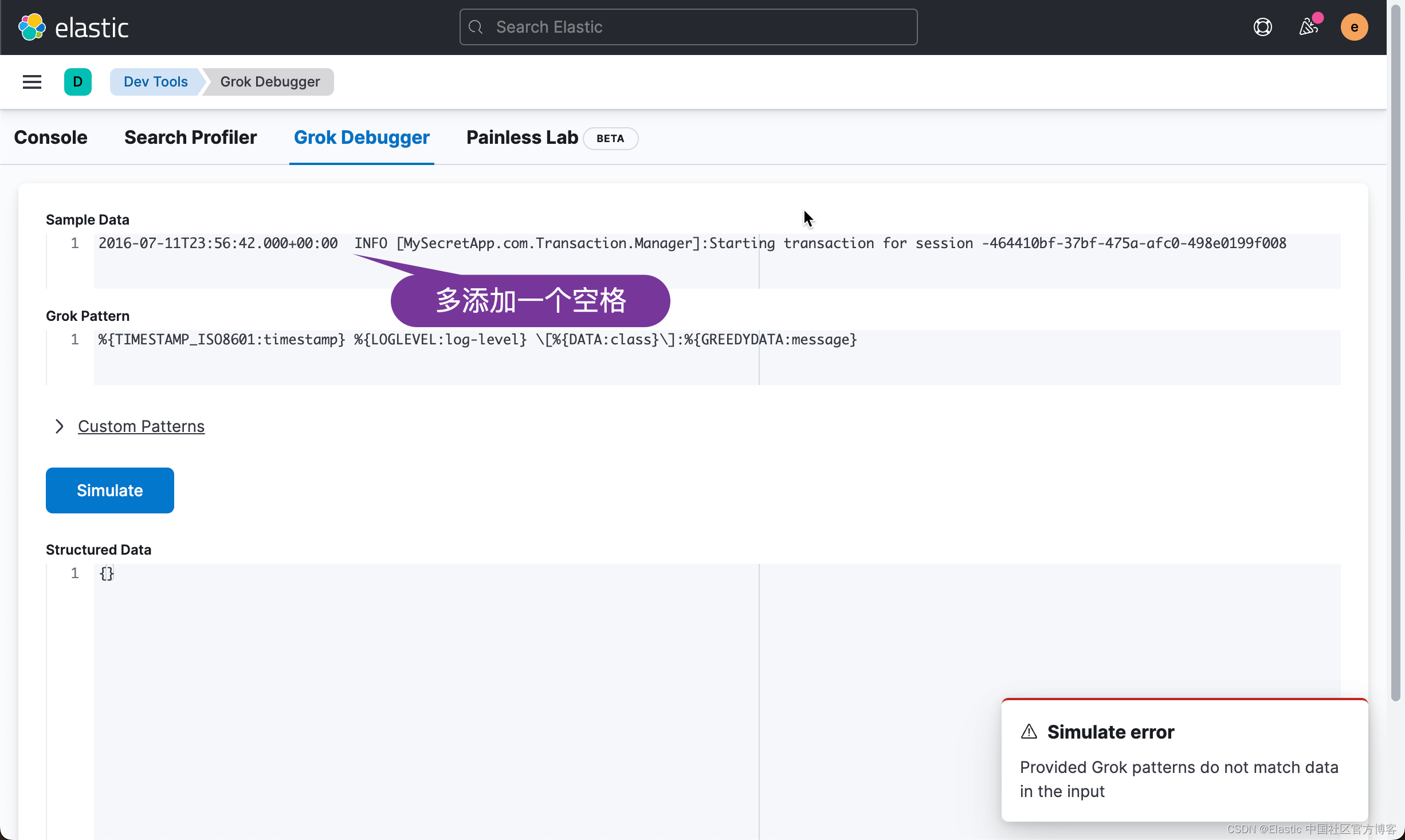1405x840 pixels.
Task: Open the newsfeed celebration icon
Action: pyautogui.click(x=1308, y=27)
